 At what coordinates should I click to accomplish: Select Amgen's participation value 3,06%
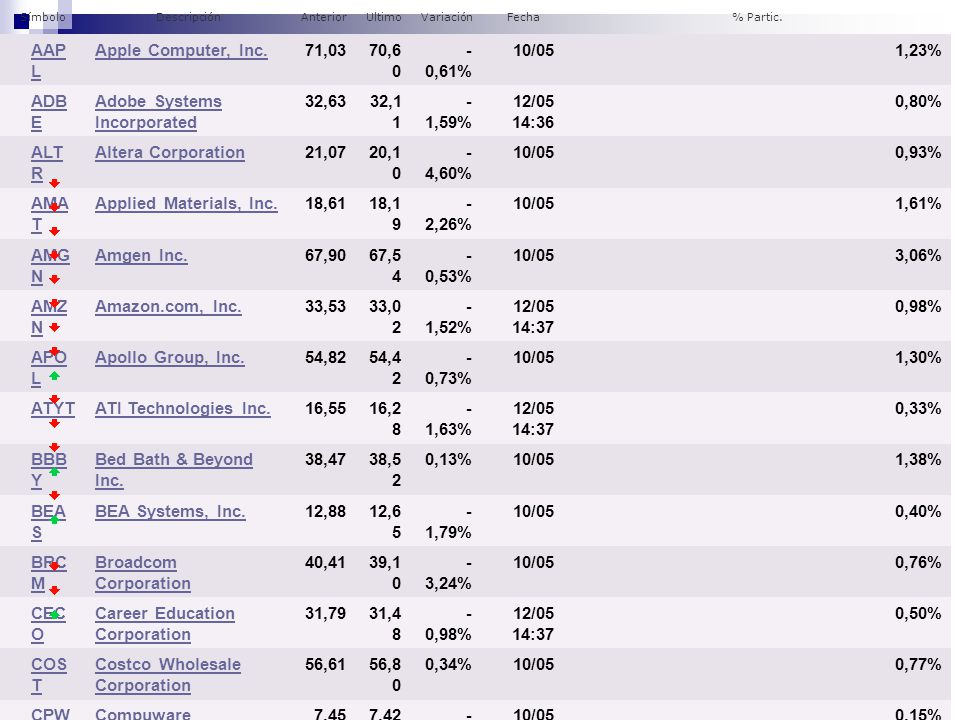point(918,255)
